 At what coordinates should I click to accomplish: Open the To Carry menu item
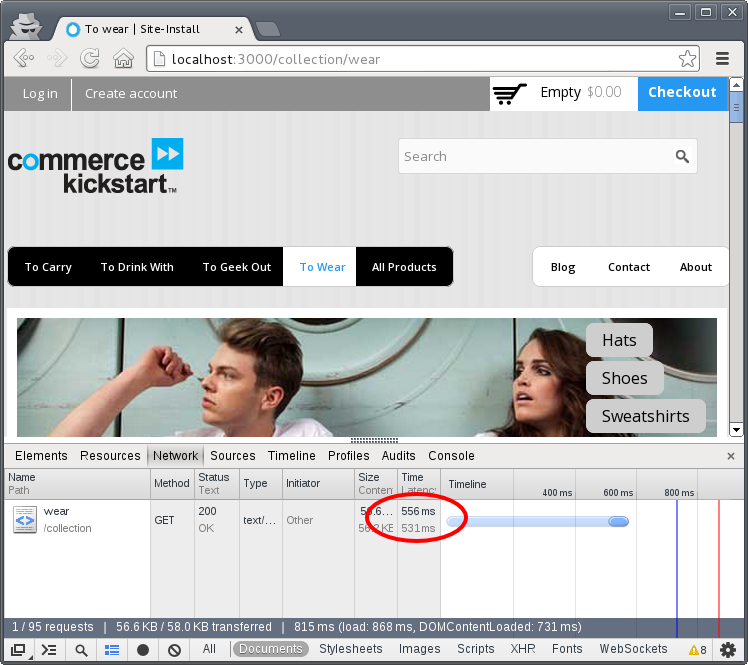tap(48, 267)
